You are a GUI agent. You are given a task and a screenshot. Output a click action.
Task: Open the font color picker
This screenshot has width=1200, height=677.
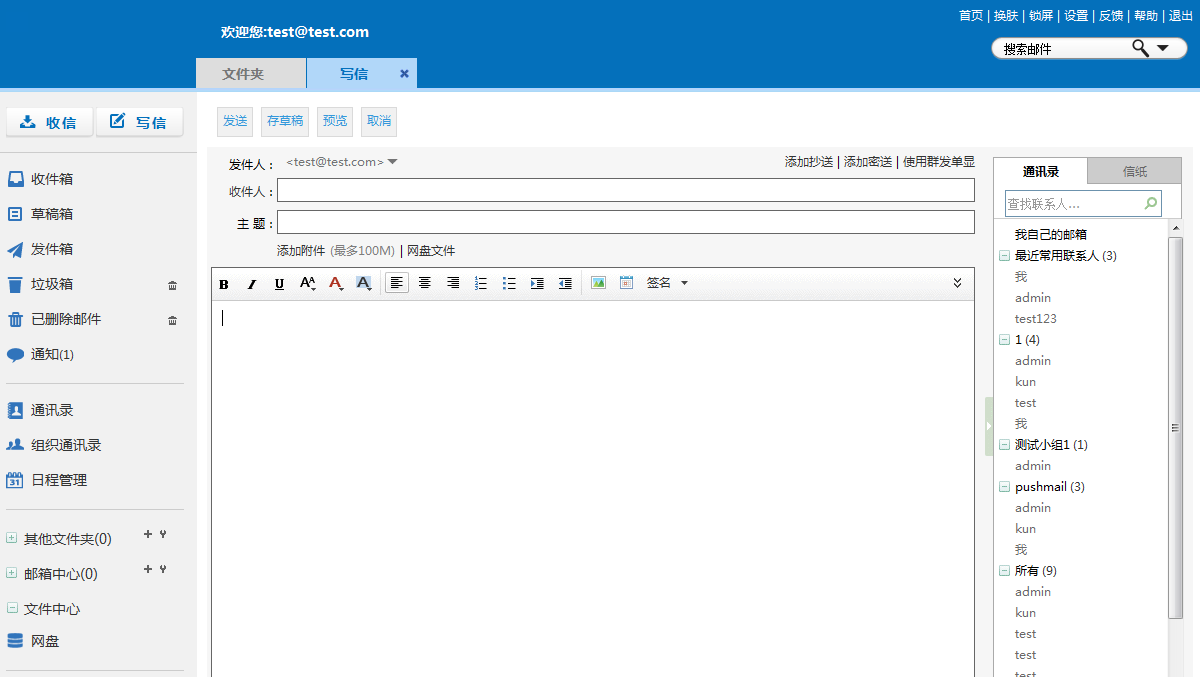pos(336,284)
